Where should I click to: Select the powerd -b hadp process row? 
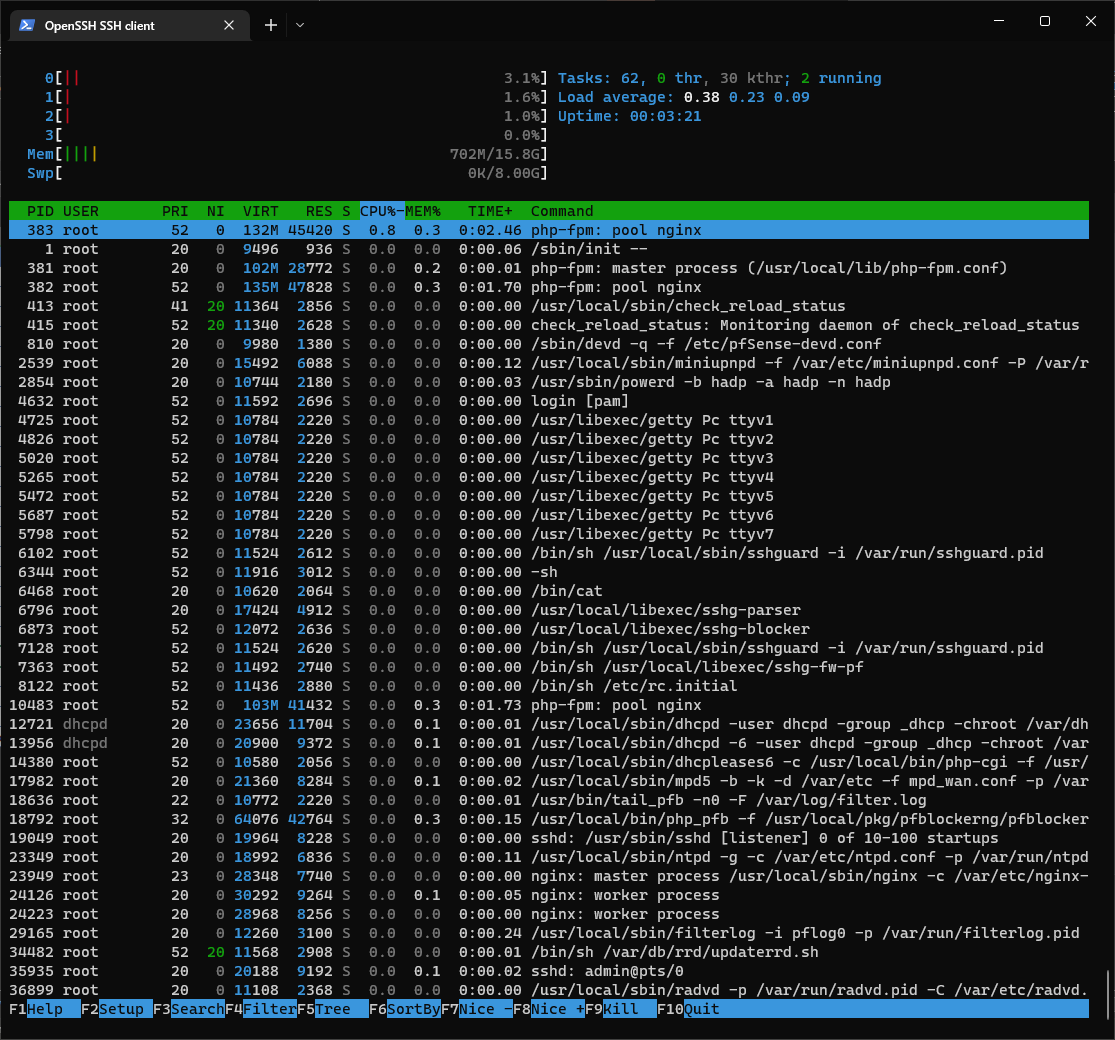(548, 382)
